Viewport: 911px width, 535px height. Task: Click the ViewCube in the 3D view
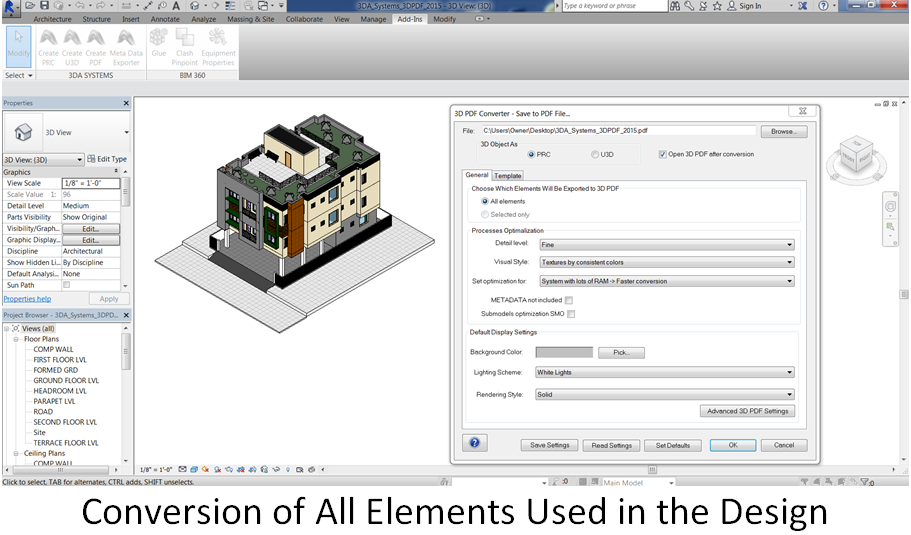click(856, 156)
